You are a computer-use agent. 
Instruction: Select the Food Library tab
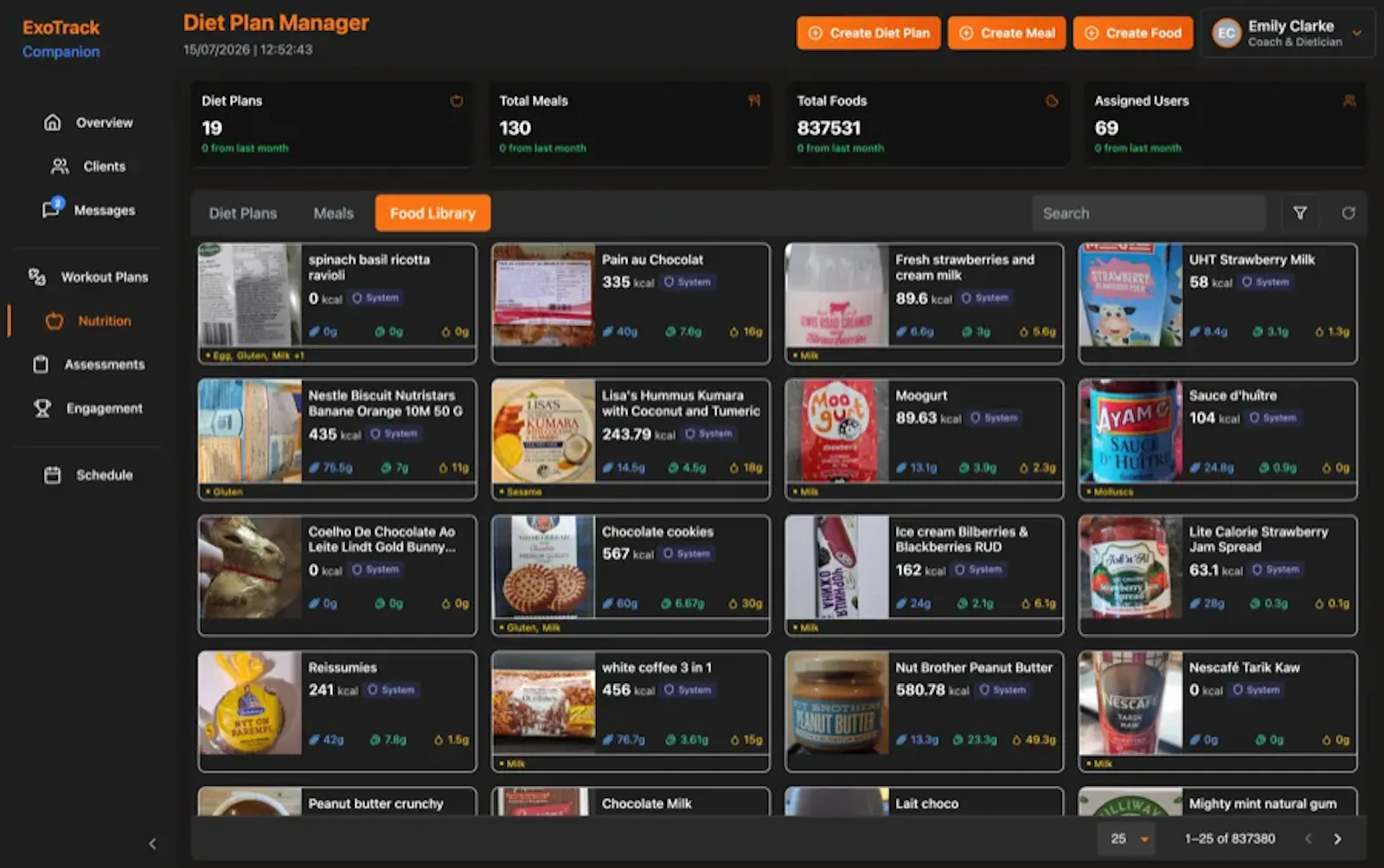pyautogui.click(x=432, y=213)
